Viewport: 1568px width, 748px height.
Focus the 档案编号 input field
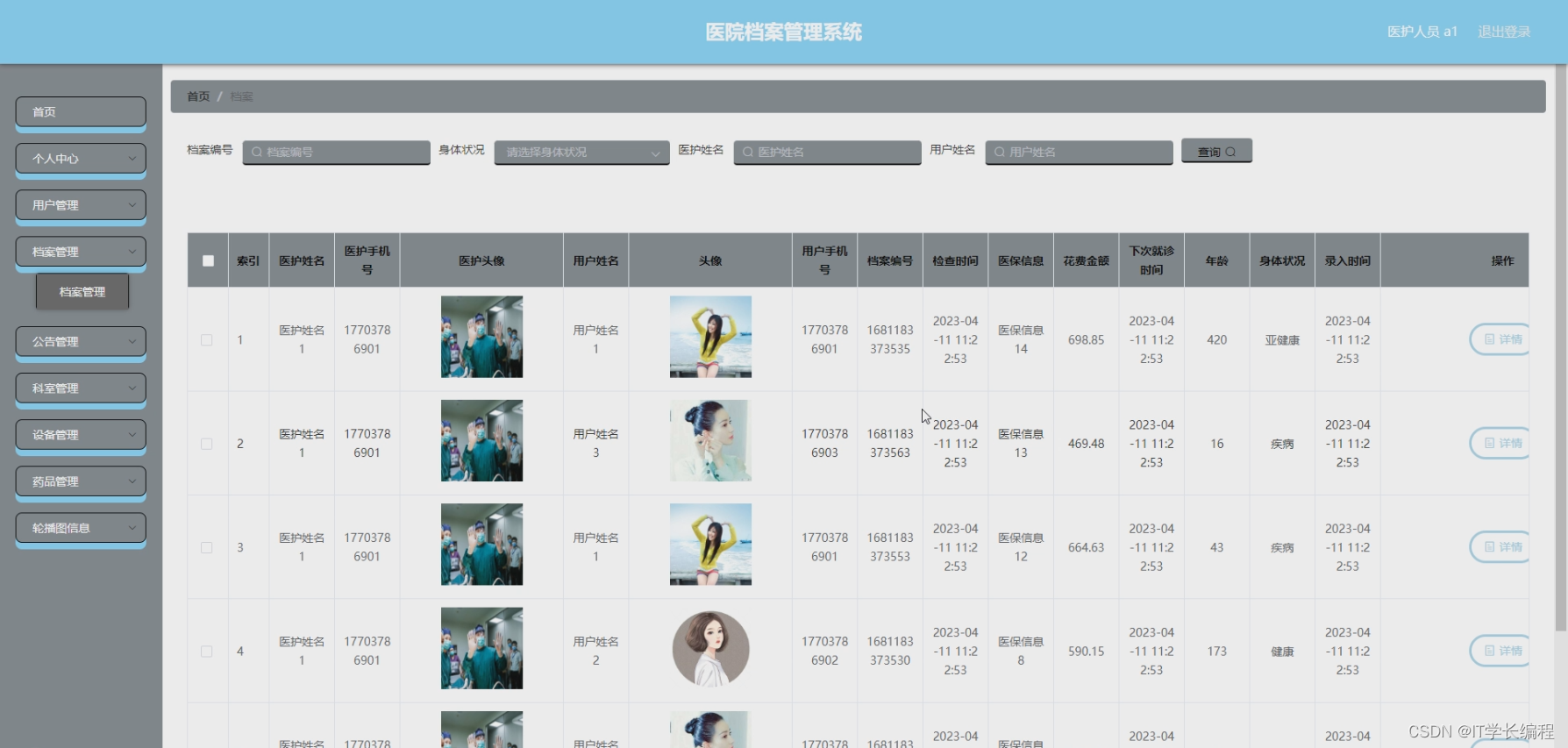coord(337,153)
